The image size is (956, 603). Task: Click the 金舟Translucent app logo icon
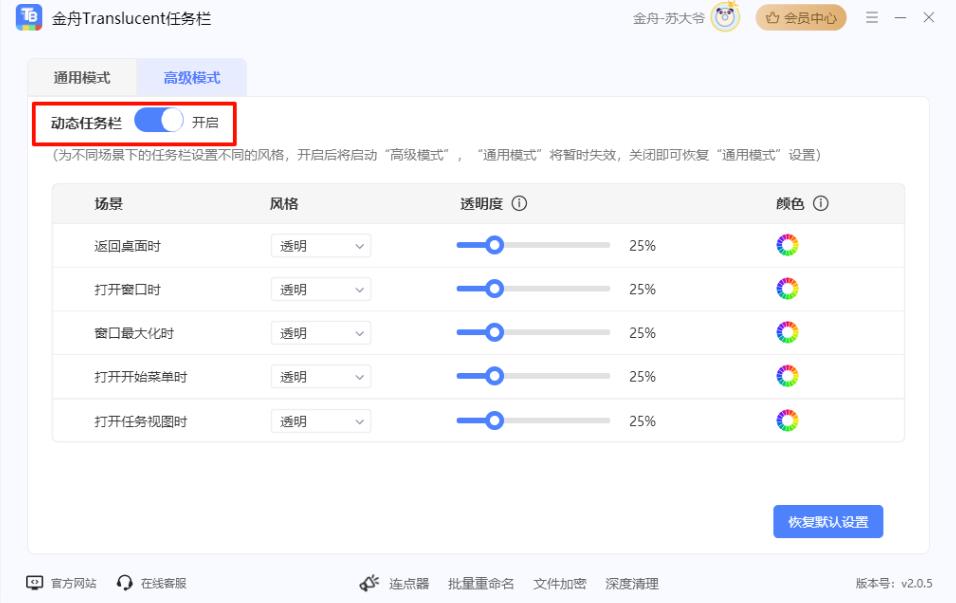pos(29,18)
